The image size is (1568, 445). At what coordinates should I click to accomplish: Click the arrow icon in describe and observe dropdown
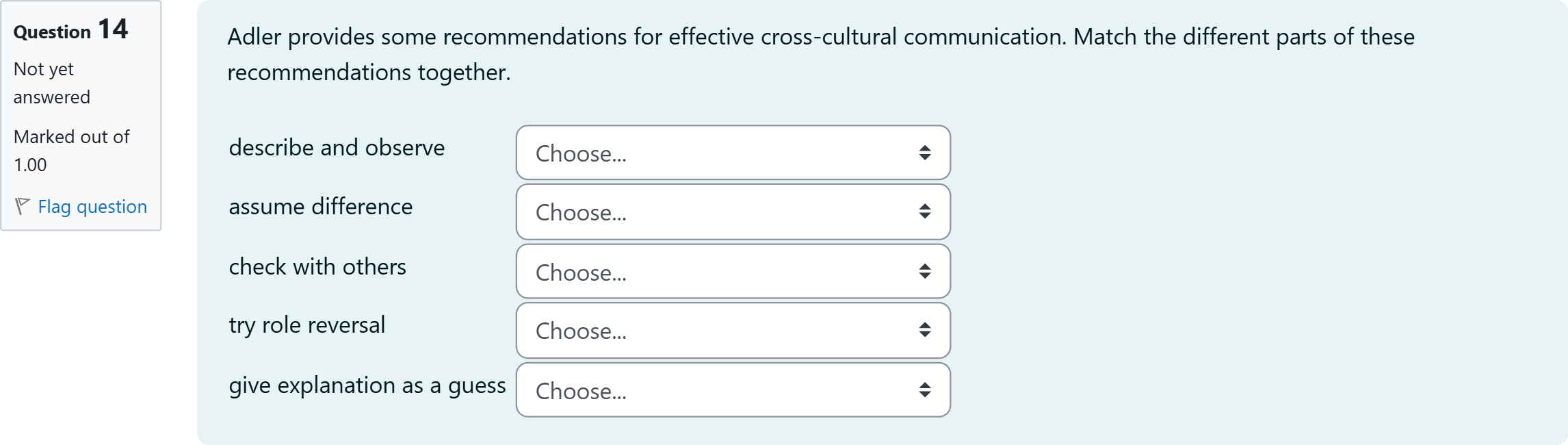925,153
